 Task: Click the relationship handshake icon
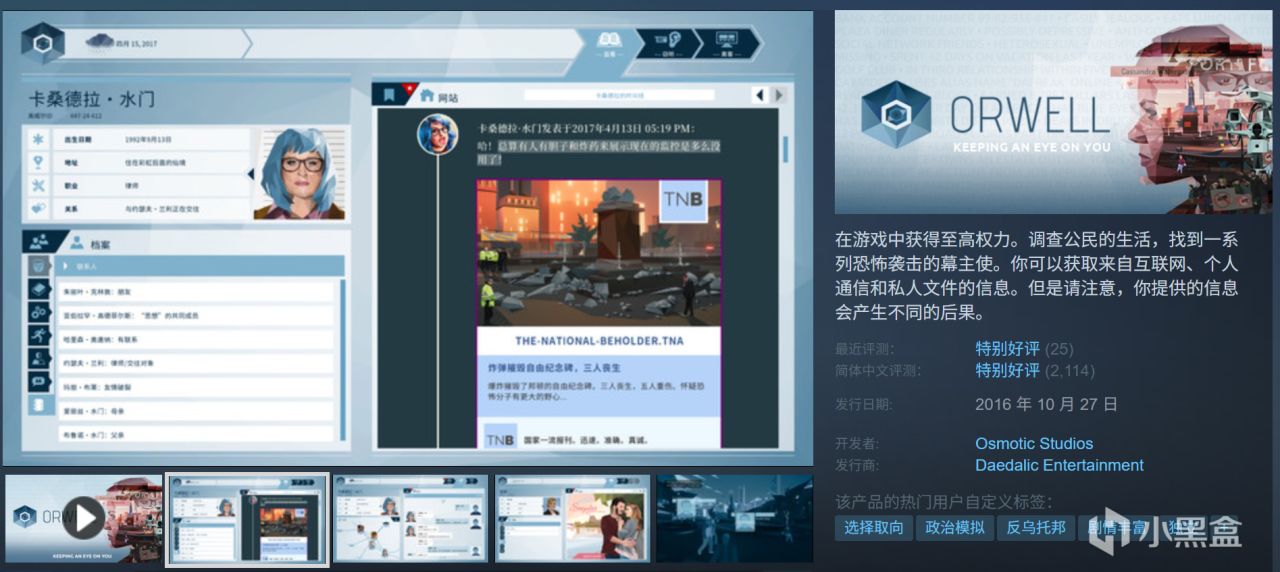pyautogui.click(x=39, y=209)
